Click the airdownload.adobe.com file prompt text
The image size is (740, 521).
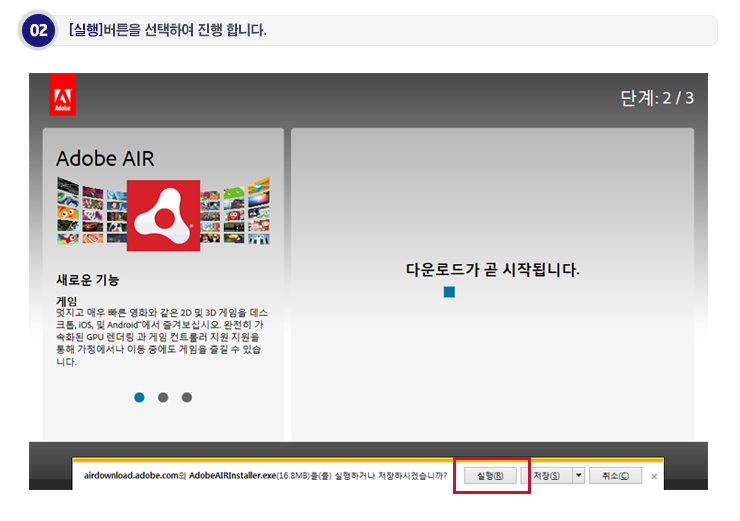[x=265, y=476]
